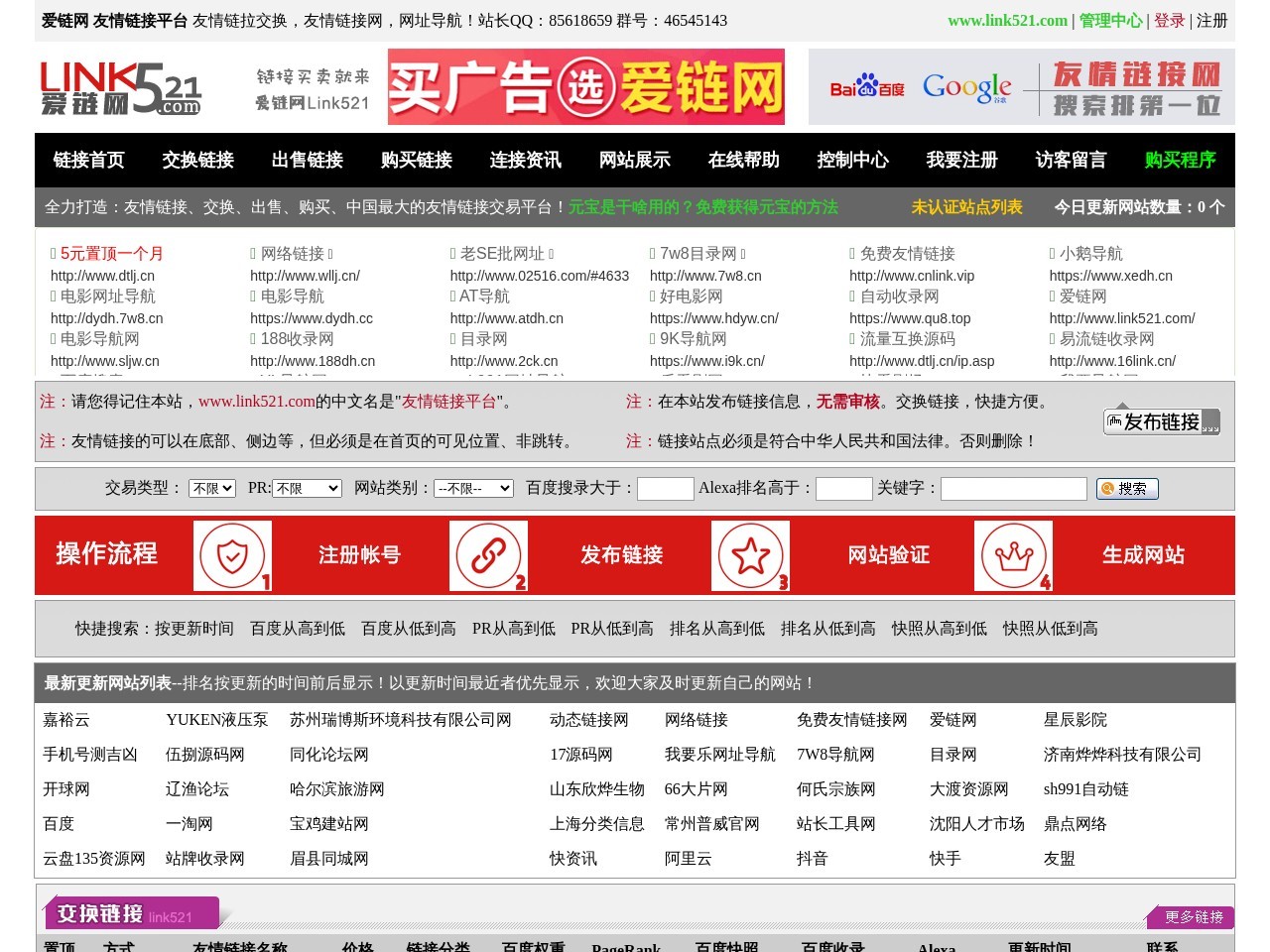Viewport: 1270px width, 952px height.
Task: Sort by 快照从低到高
Action: coord(1051,629)
